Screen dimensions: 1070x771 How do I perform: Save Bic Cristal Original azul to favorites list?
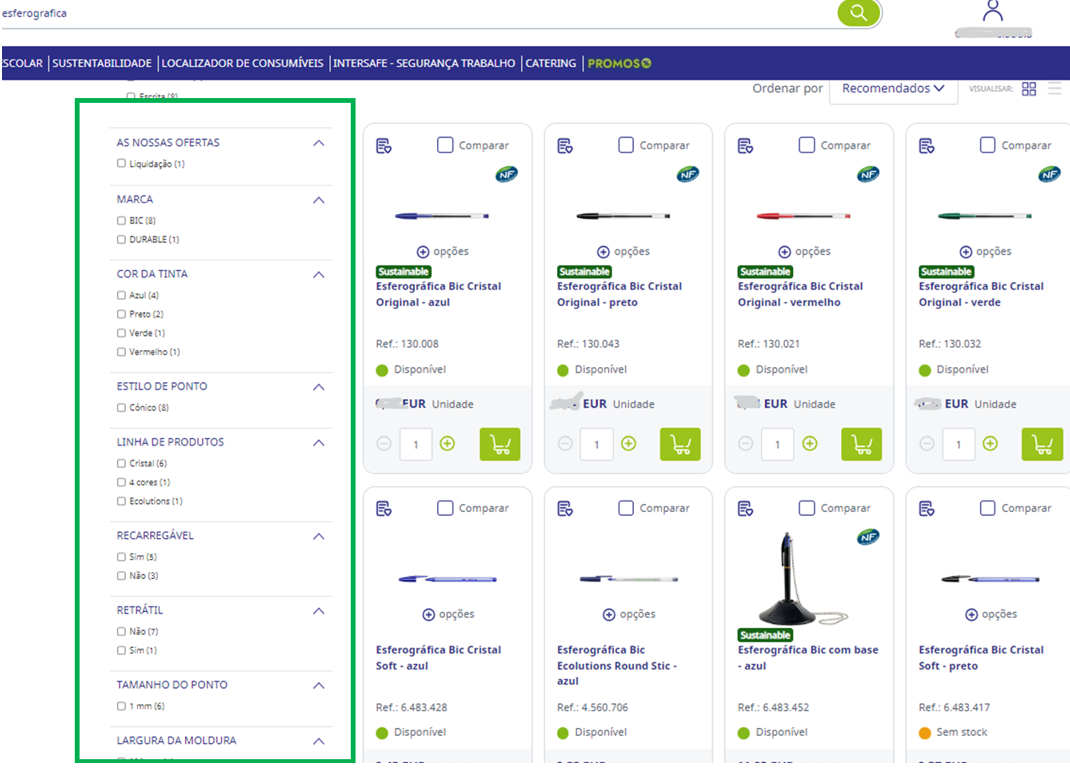tap(384, 145)
